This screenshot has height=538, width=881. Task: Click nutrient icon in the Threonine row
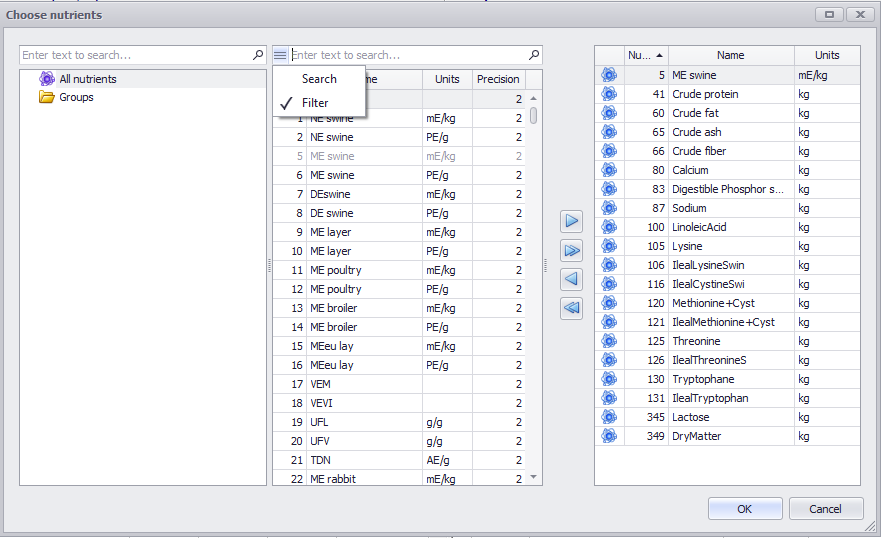[609, 341]
